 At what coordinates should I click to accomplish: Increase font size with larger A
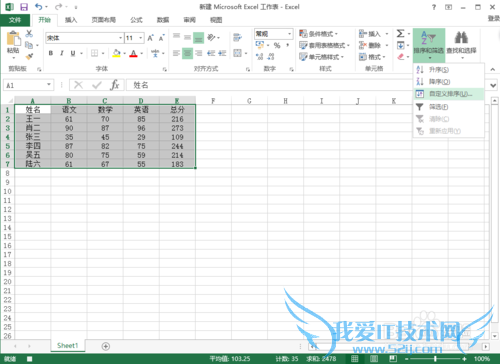coord(151,38)
